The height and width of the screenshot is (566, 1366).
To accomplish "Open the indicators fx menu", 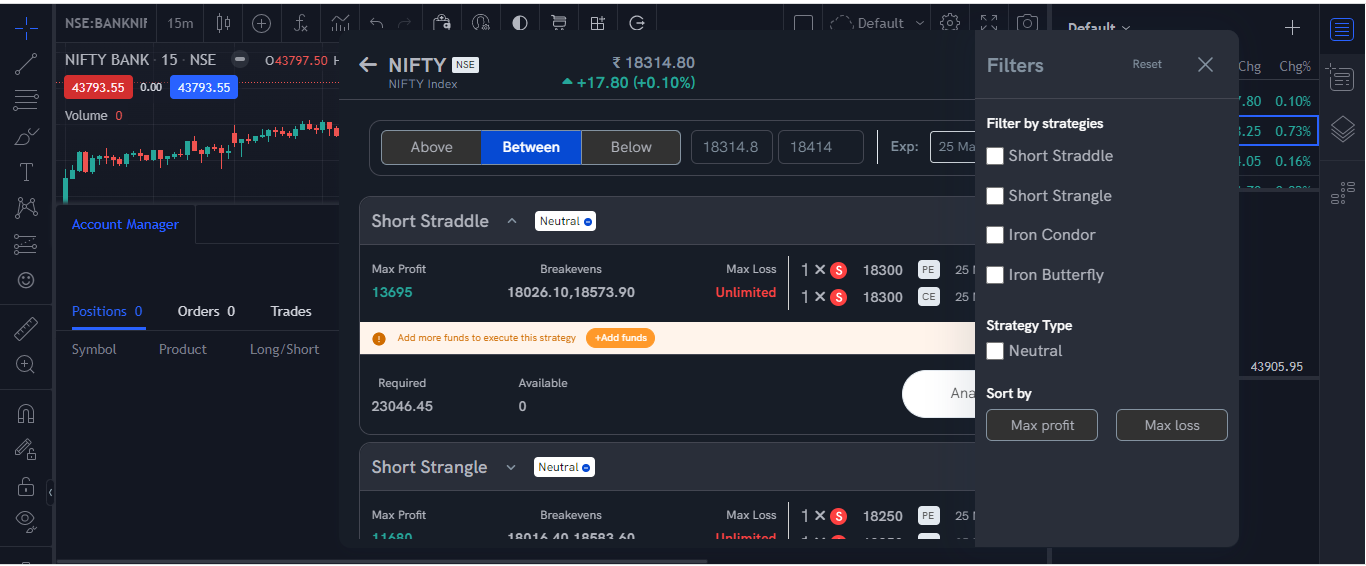I will coord(300,23).
